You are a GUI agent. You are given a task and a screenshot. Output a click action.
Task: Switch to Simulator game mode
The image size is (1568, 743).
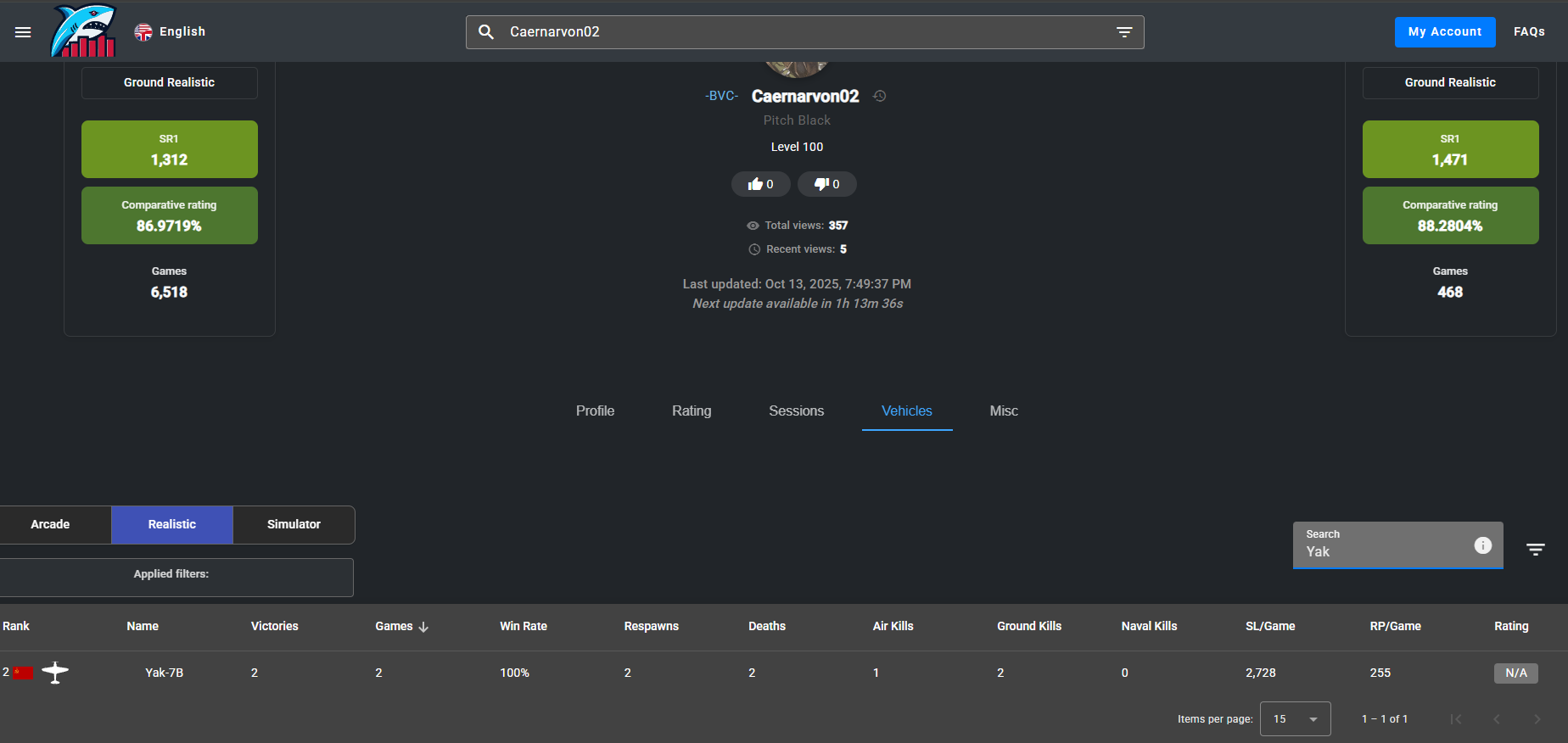point(294,524)
